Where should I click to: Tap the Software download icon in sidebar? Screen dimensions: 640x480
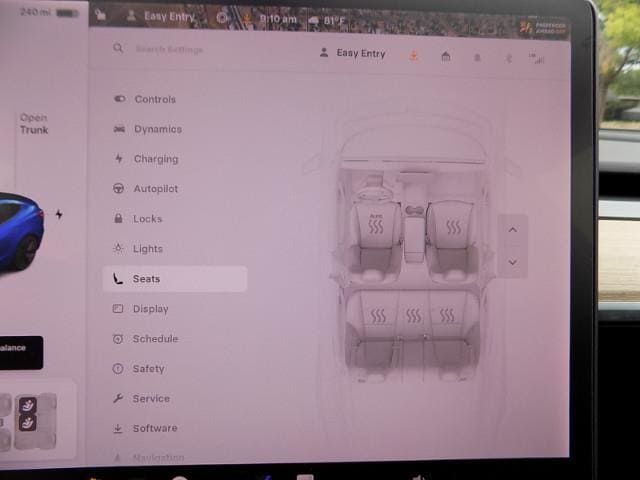point(118,428)
